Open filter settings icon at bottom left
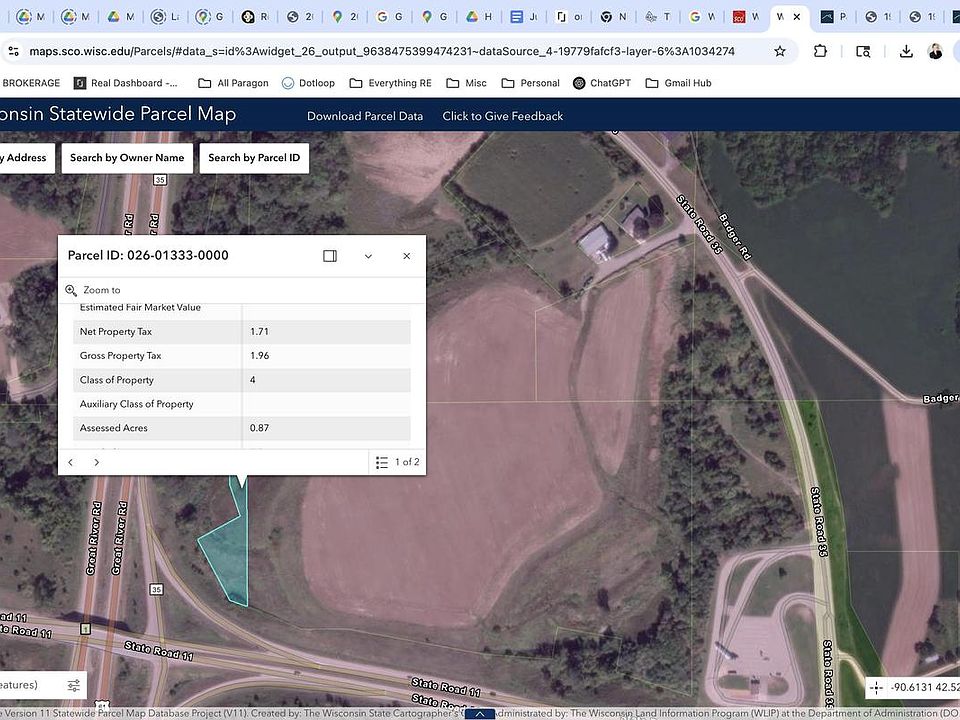The height and width of the screenshot is (720, 960). pyautogui.click(x=73, y=685)
